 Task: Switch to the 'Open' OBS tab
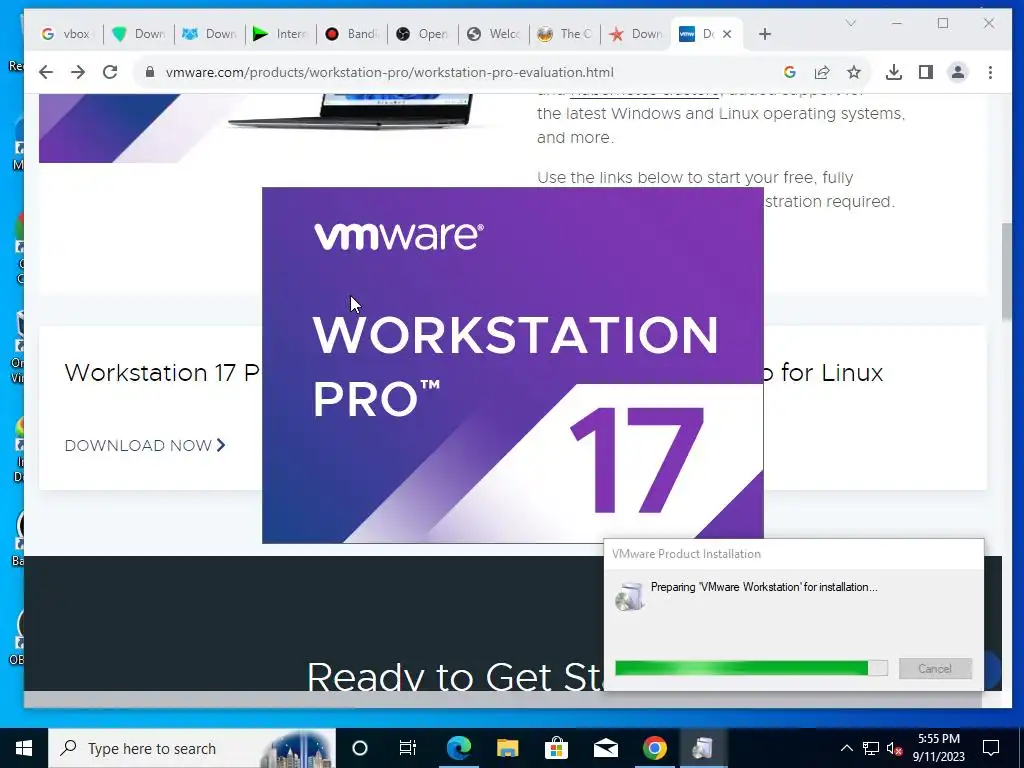click(x=423, y=34)
